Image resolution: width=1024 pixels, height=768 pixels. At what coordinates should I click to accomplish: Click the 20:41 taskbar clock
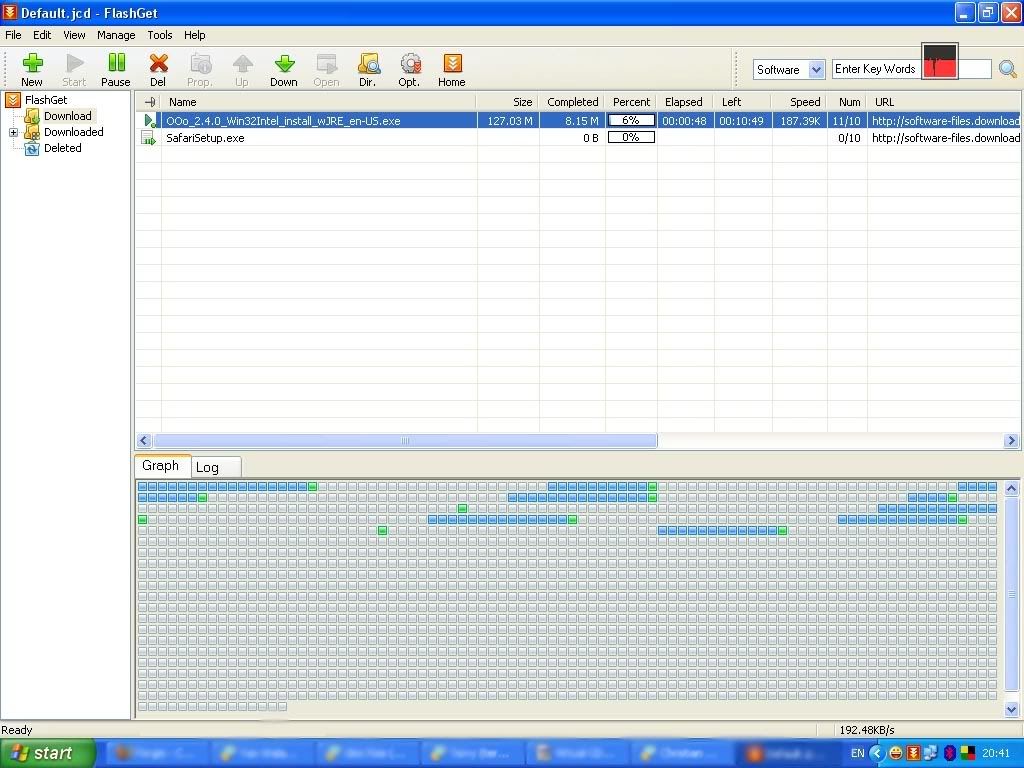(x=996, y=754)
